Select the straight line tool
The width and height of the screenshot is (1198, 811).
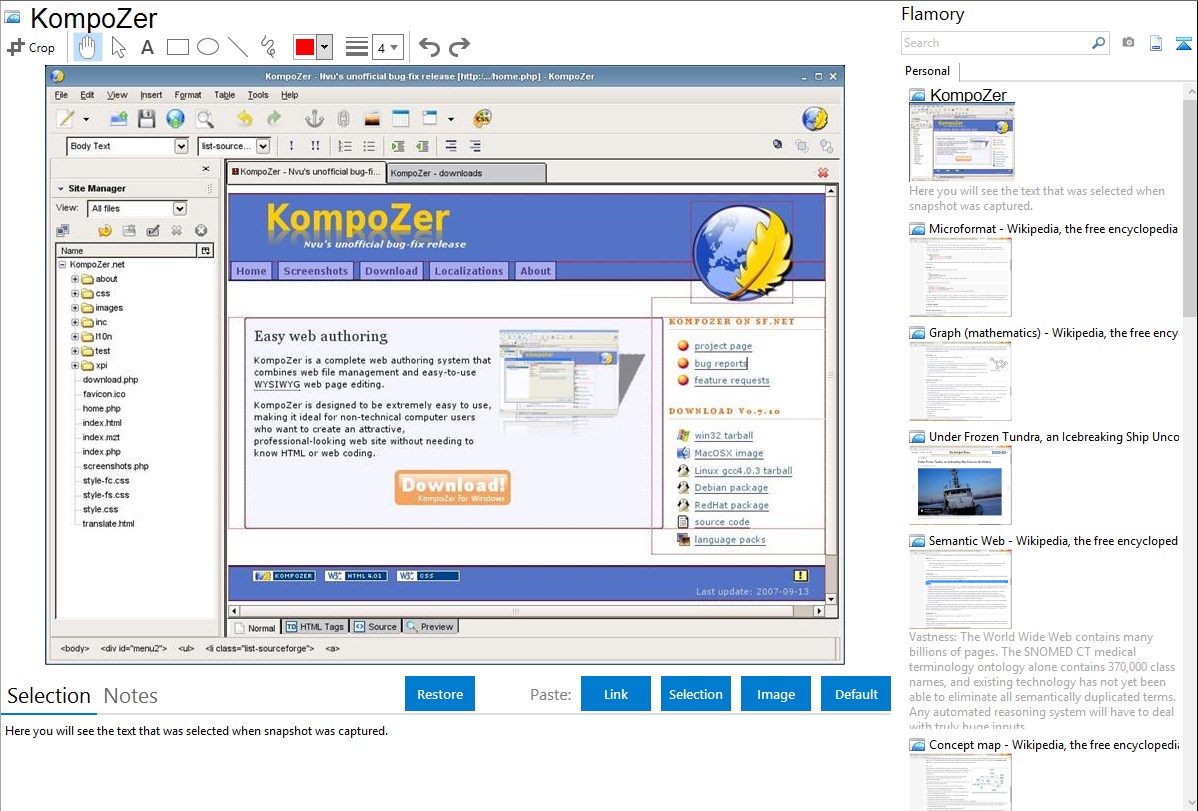238,47
